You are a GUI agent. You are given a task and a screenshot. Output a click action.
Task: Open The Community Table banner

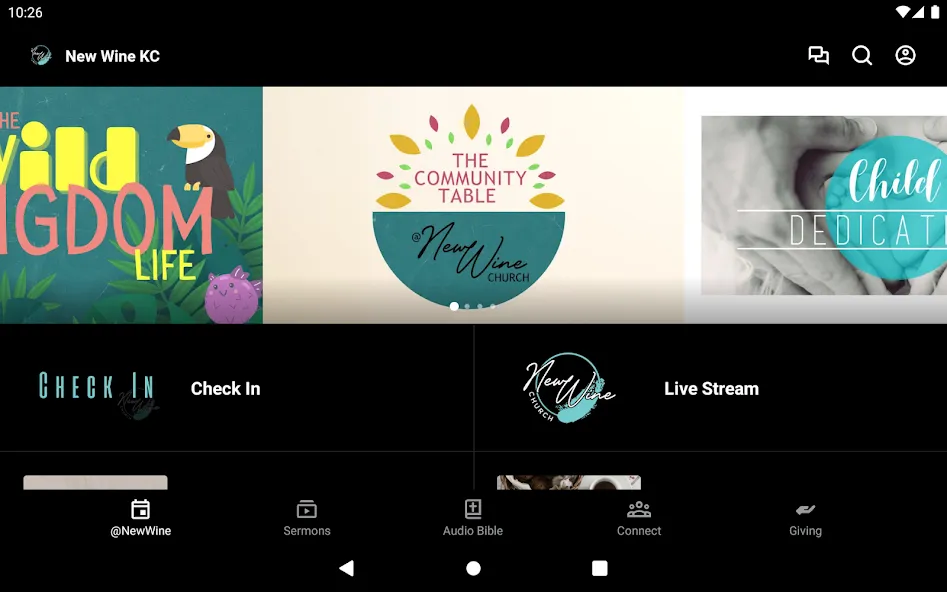tap(474, 205)
